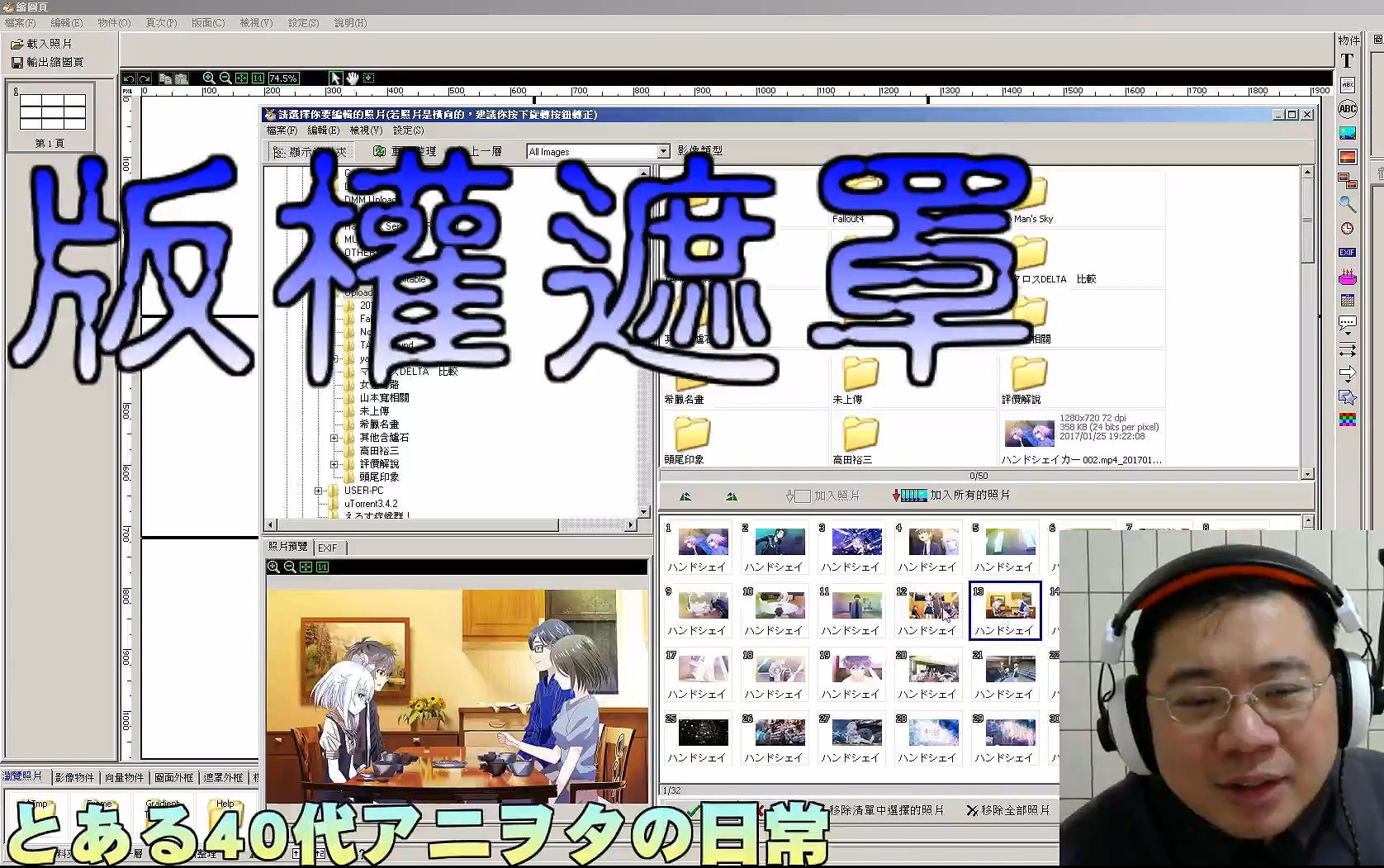Insert the birthday cake object
The height and width of the screenshot is (868, 1384).
click(1348, 277)
